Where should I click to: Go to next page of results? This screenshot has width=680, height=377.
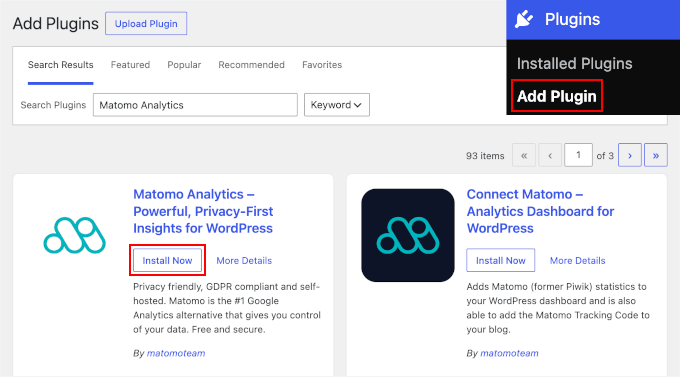630,155
